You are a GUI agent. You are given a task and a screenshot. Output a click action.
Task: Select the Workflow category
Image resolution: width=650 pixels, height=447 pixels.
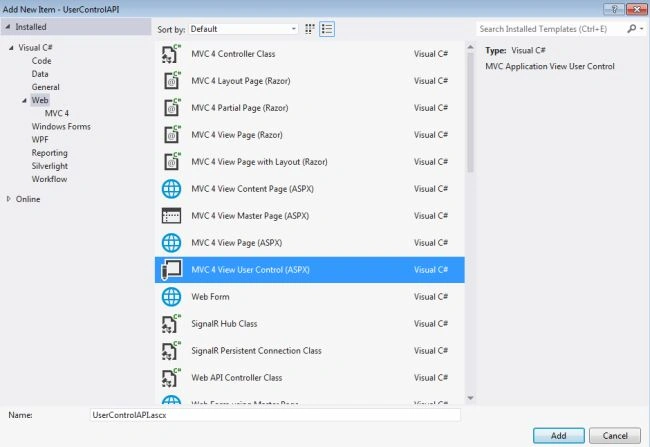[x=49, y=179]
